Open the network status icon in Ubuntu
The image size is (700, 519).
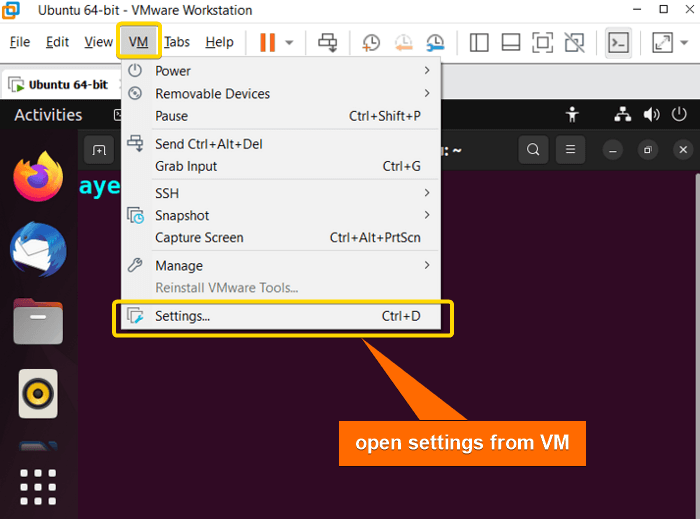coord(622,115)
